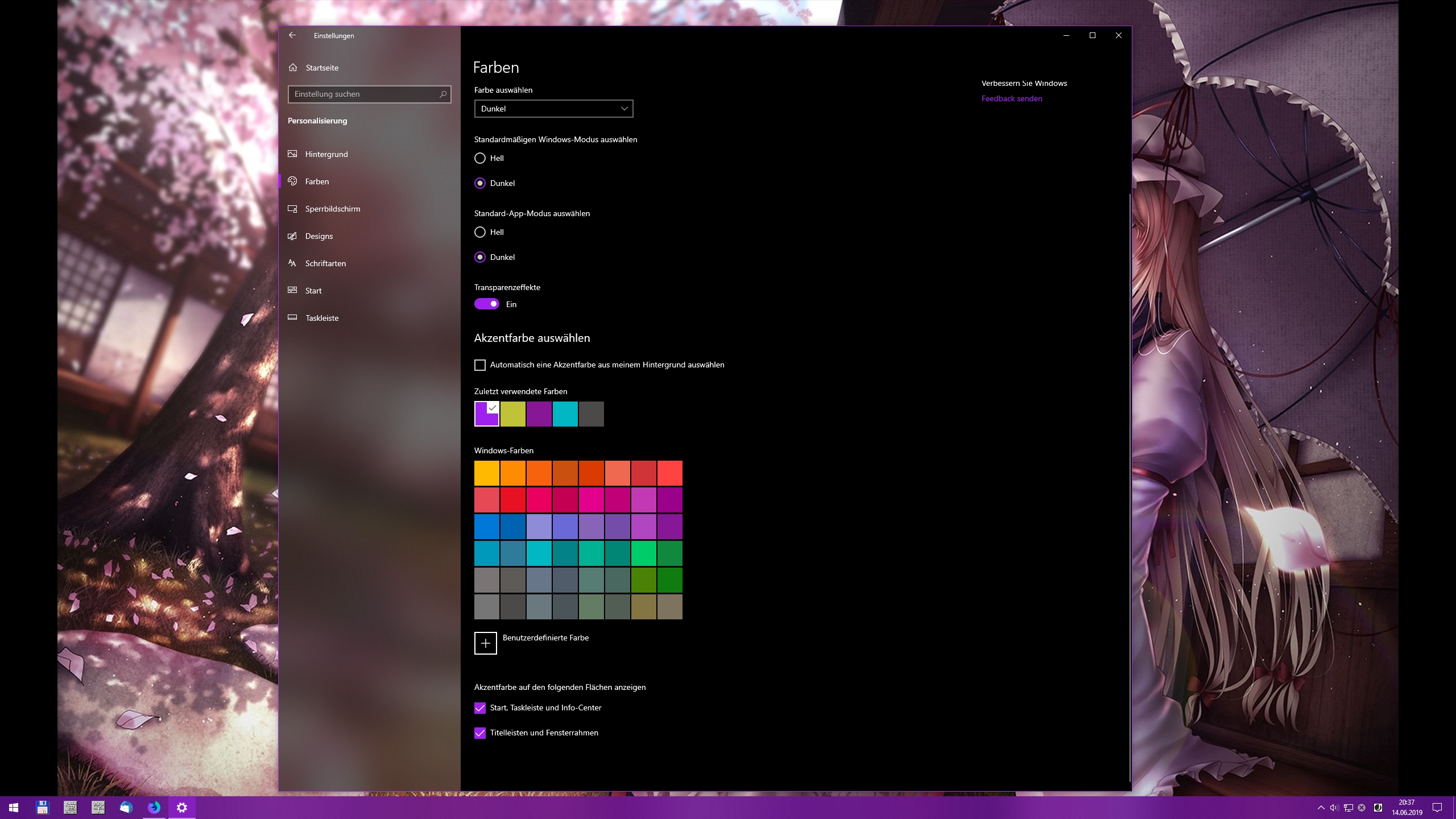Select Hell for Windows-Modus

click(480, 158)
